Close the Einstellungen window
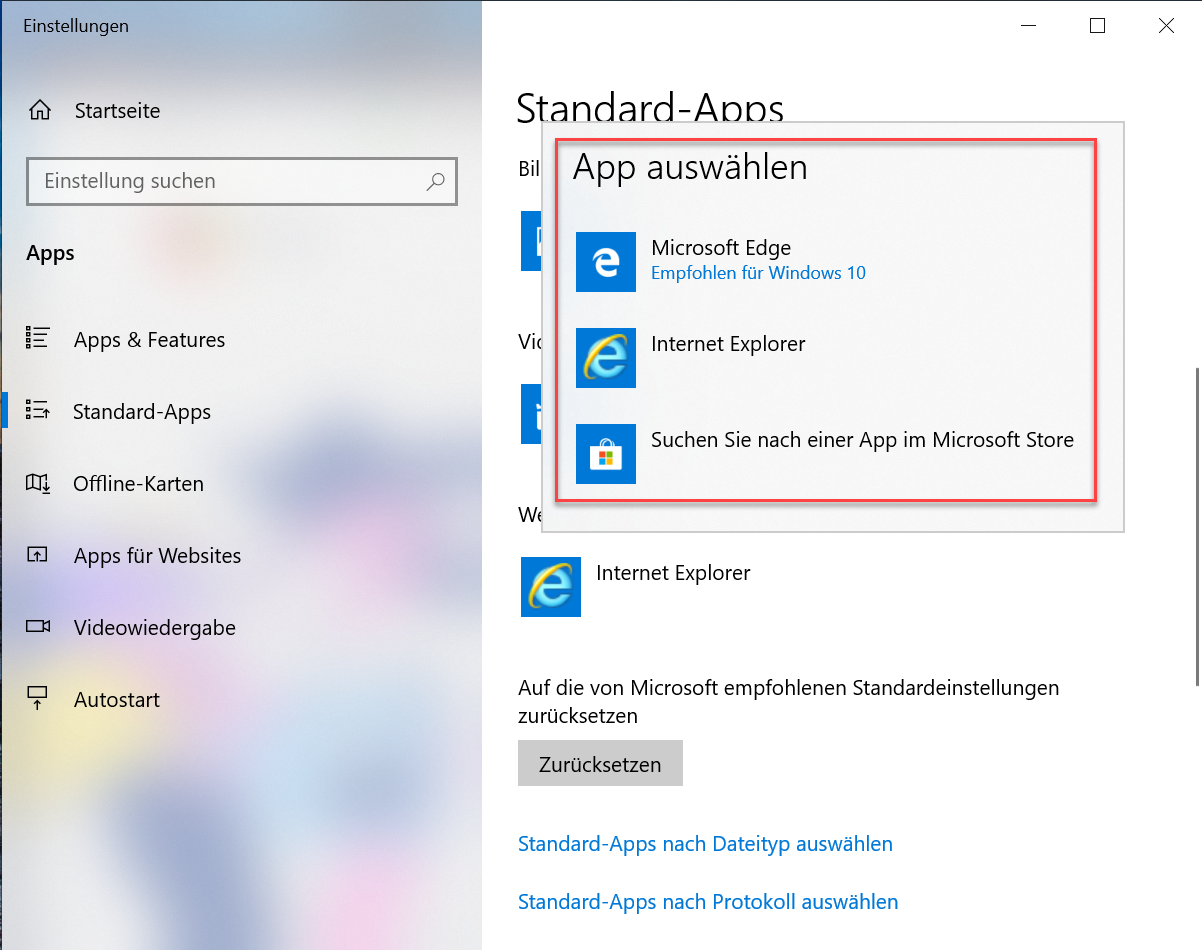 tap(1166, 26)
